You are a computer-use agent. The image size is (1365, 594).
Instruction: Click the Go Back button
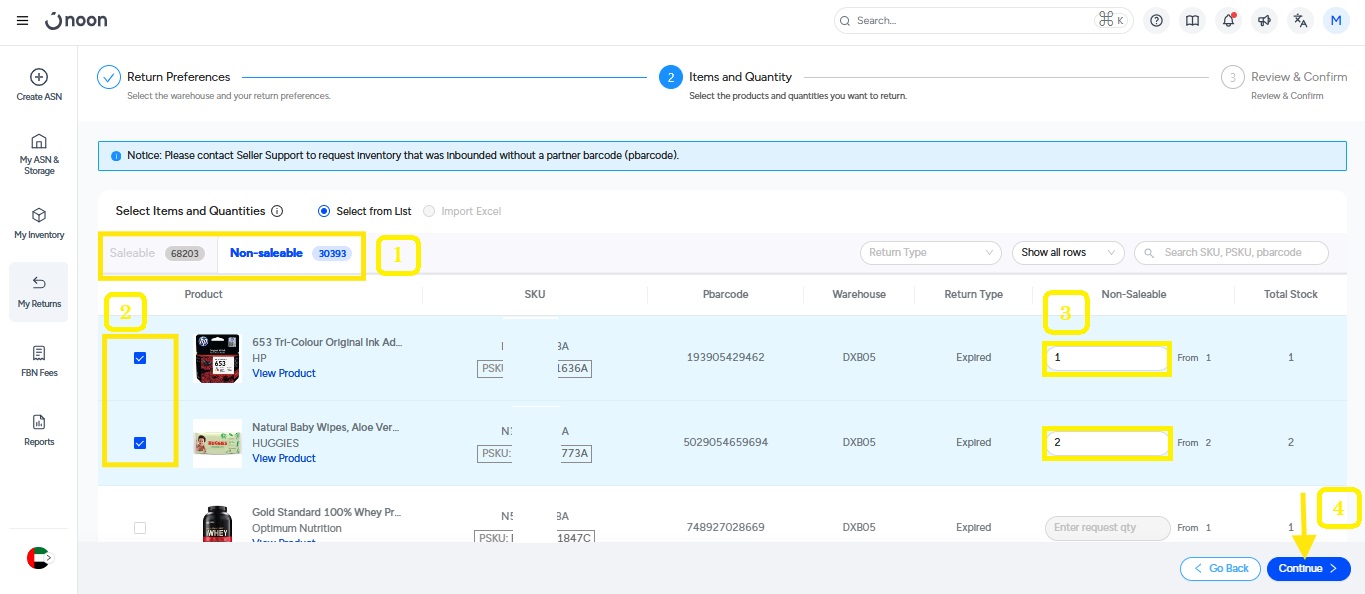[1219, 569]
